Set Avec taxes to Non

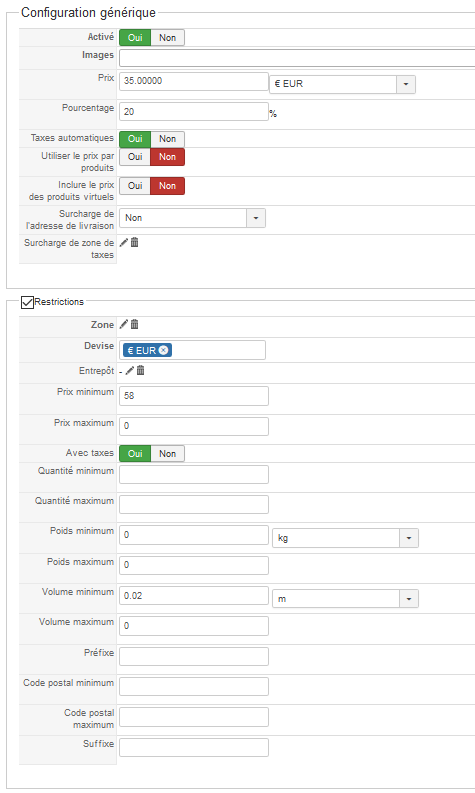click(x=167, y=454)
